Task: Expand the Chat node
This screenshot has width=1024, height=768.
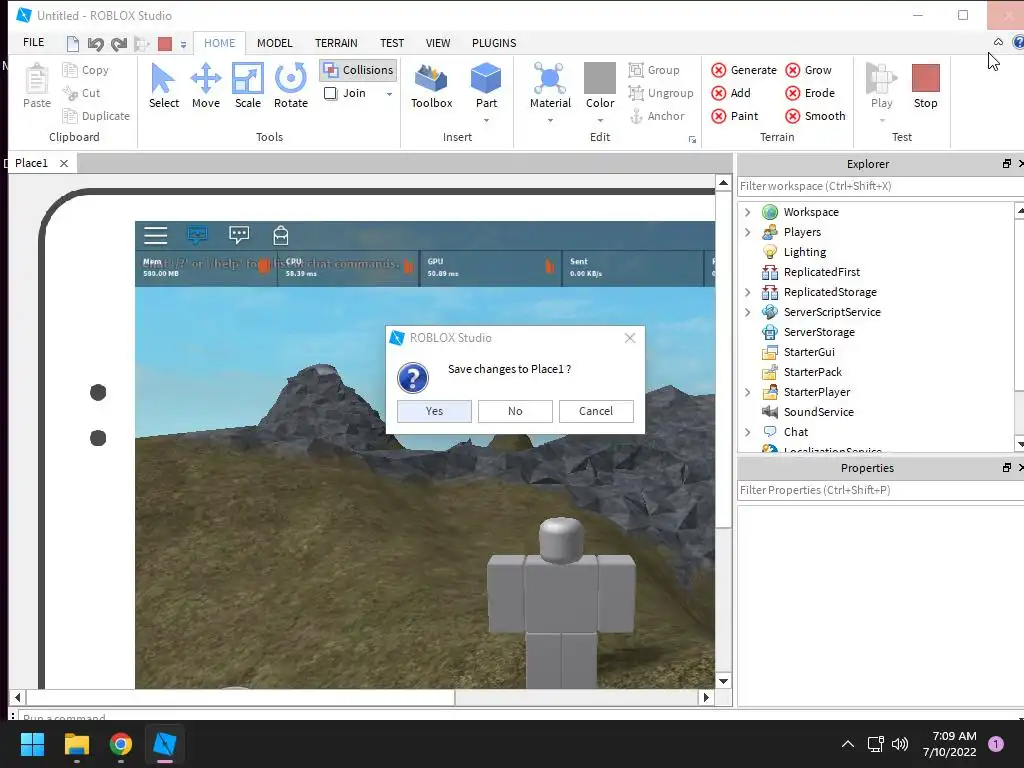Action: point(748,432)
